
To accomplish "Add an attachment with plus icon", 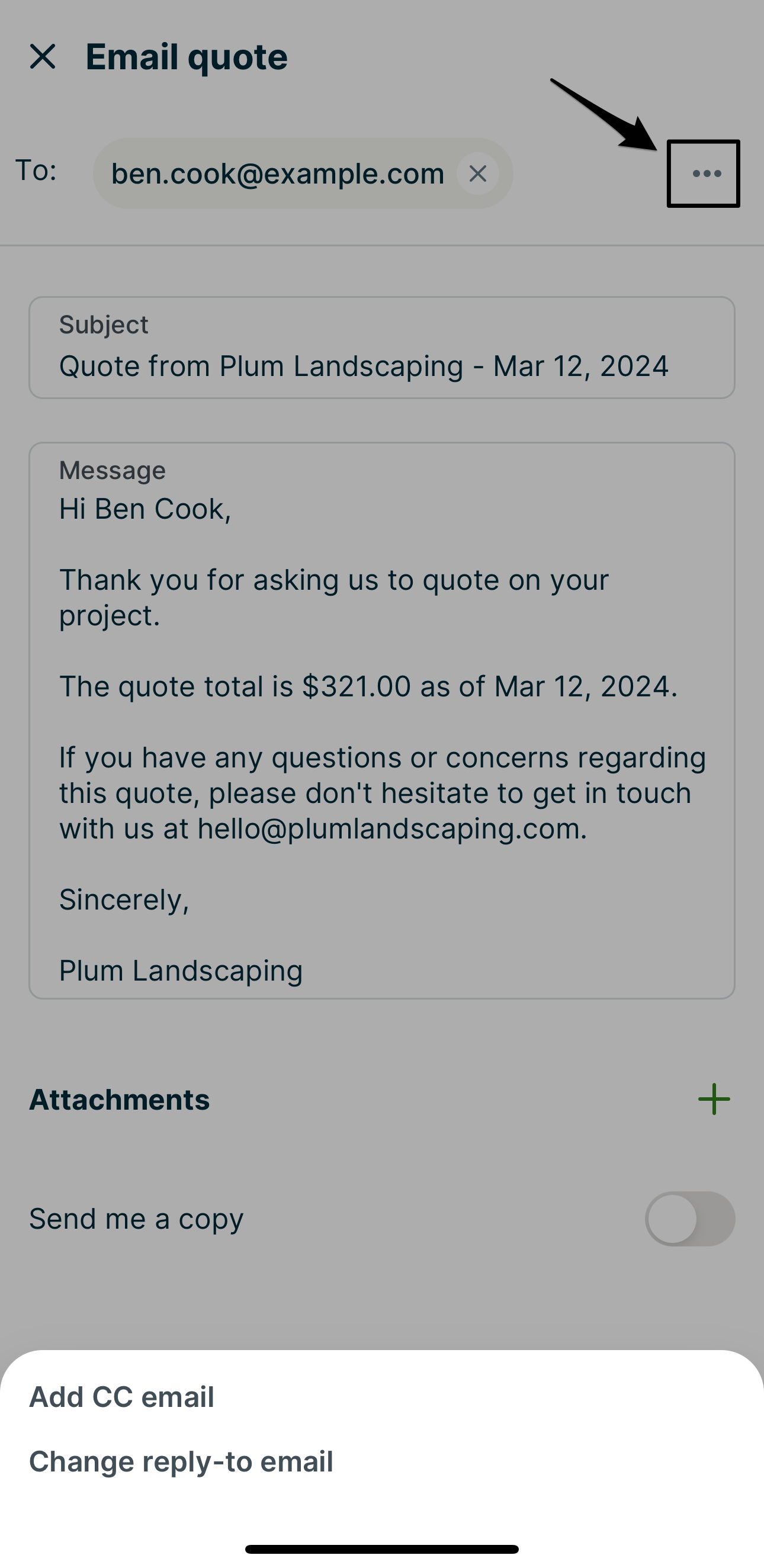I will (x=714, y=1099).
